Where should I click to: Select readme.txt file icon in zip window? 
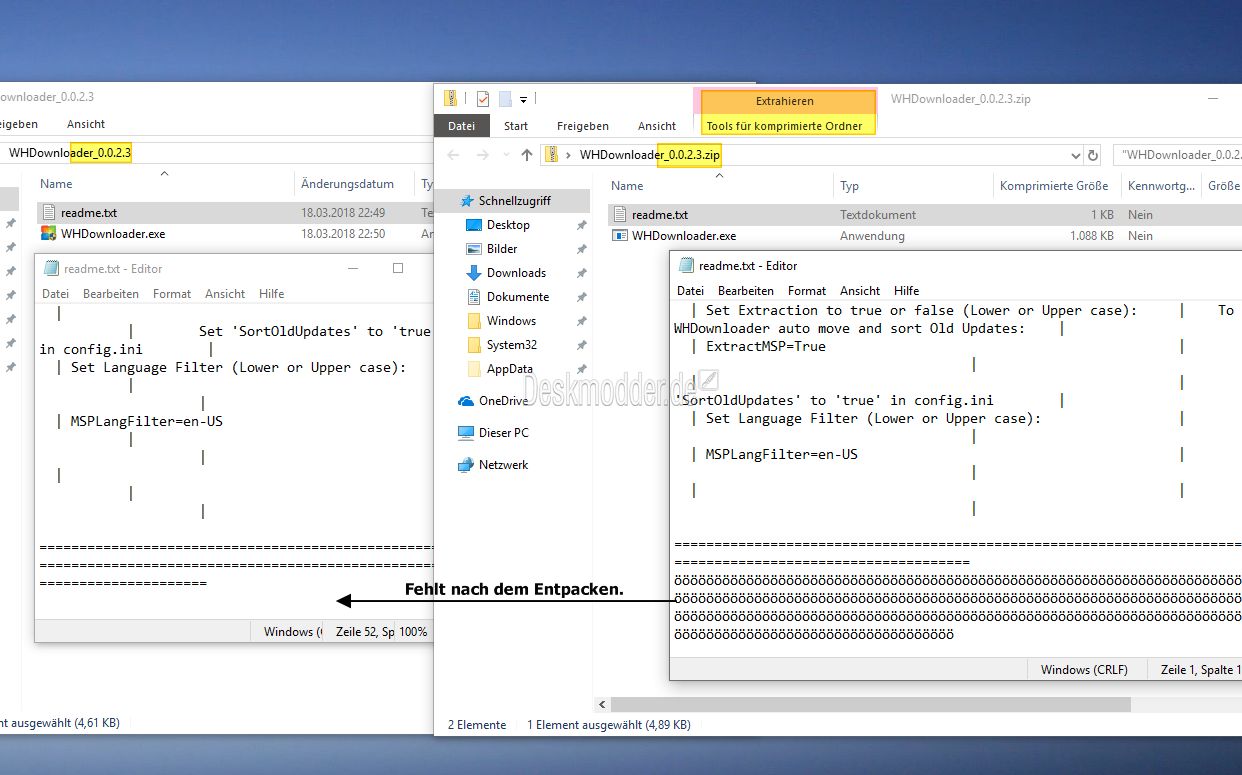620,214
